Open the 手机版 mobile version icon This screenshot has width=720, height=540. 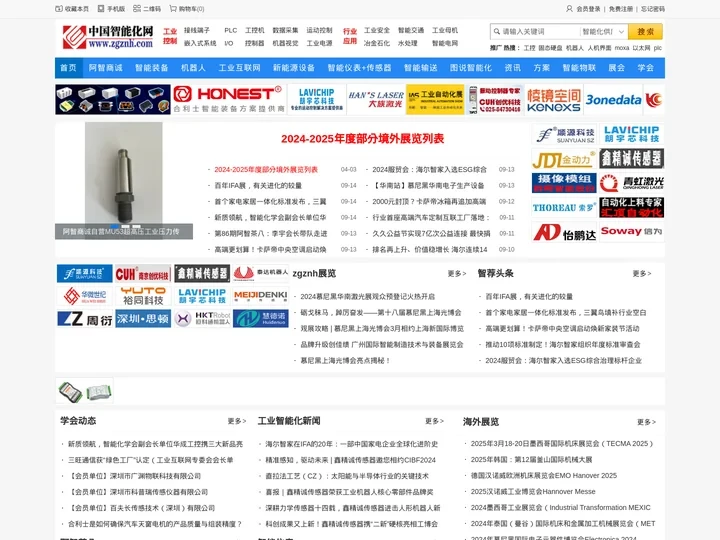tap(101, 9)
